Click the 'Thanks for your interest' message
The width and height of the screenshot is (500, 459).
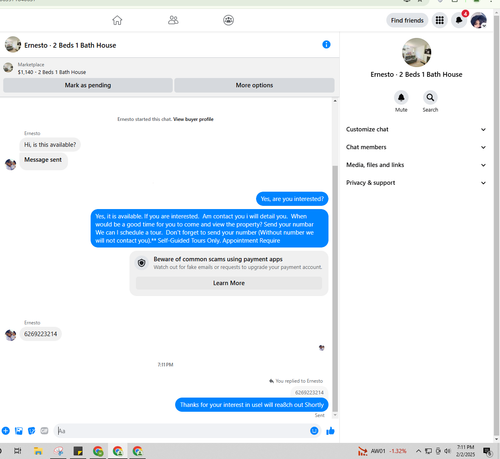point(252,405)
